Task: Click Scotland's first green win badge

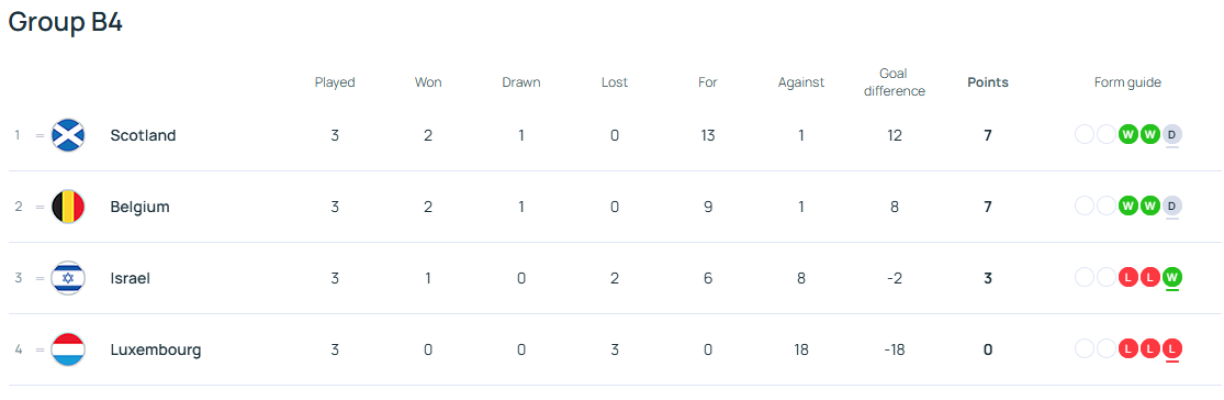Action: [1129, 135]
